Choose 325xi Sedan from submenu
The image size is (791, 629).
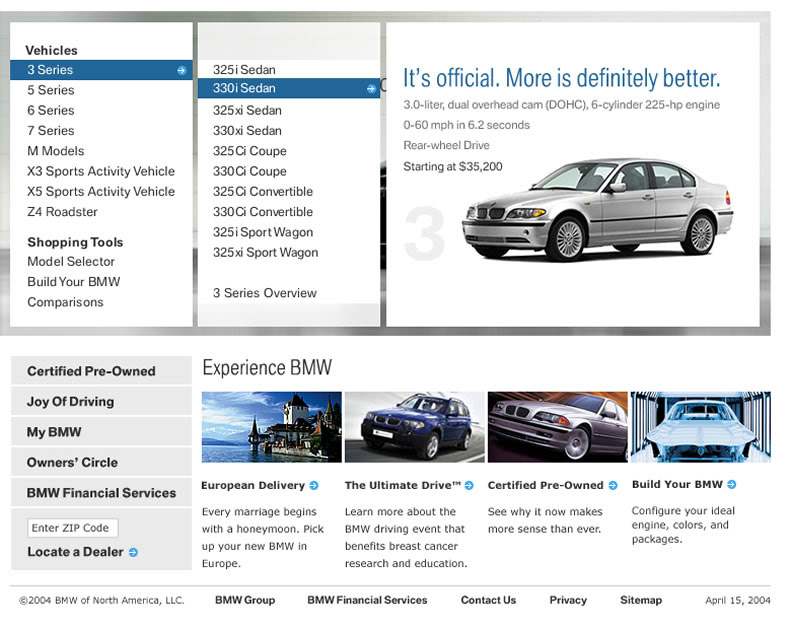click(247, 110)
